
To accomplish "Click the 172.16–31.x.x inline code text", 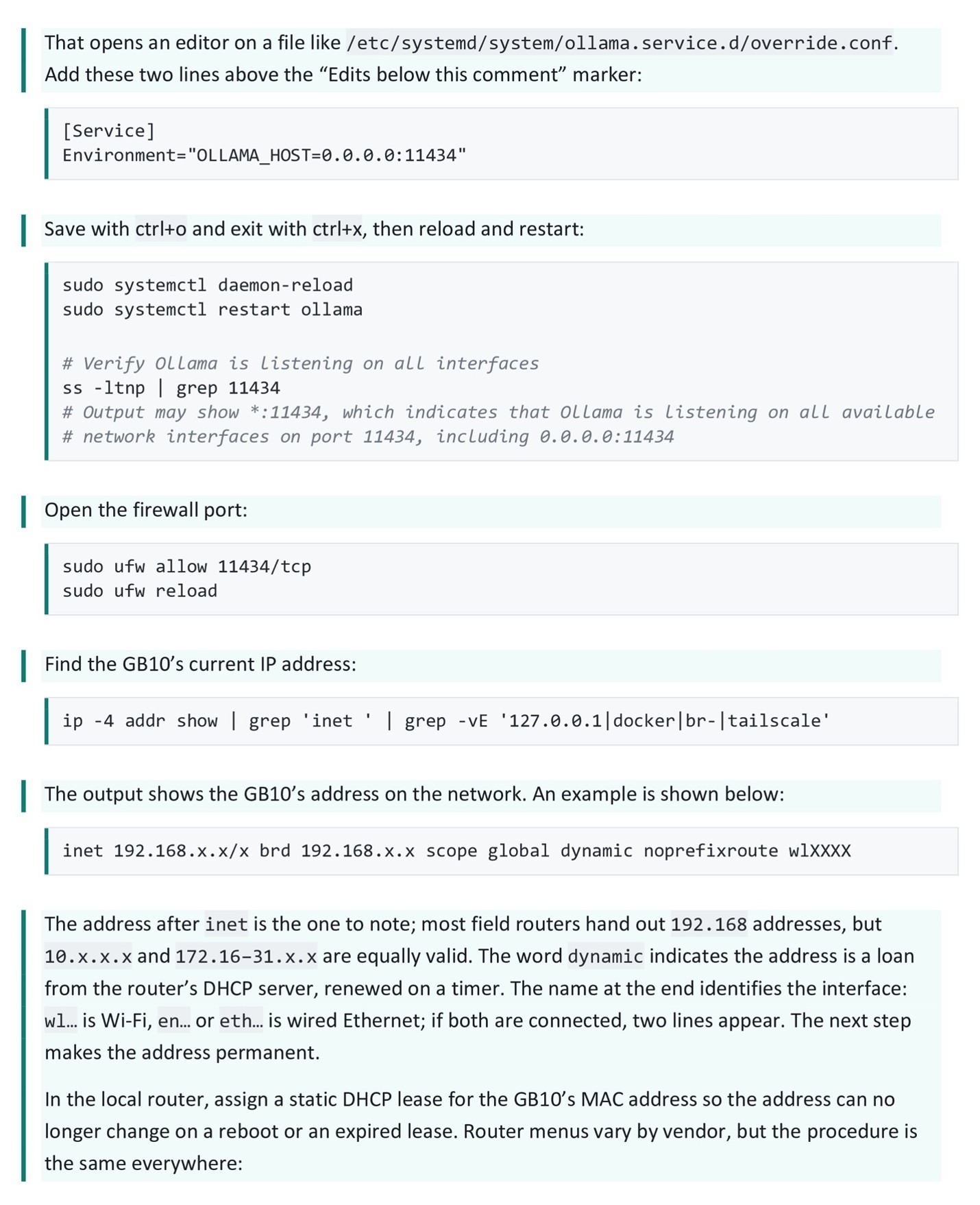I will pyautogui.click(x=246, y=957).
